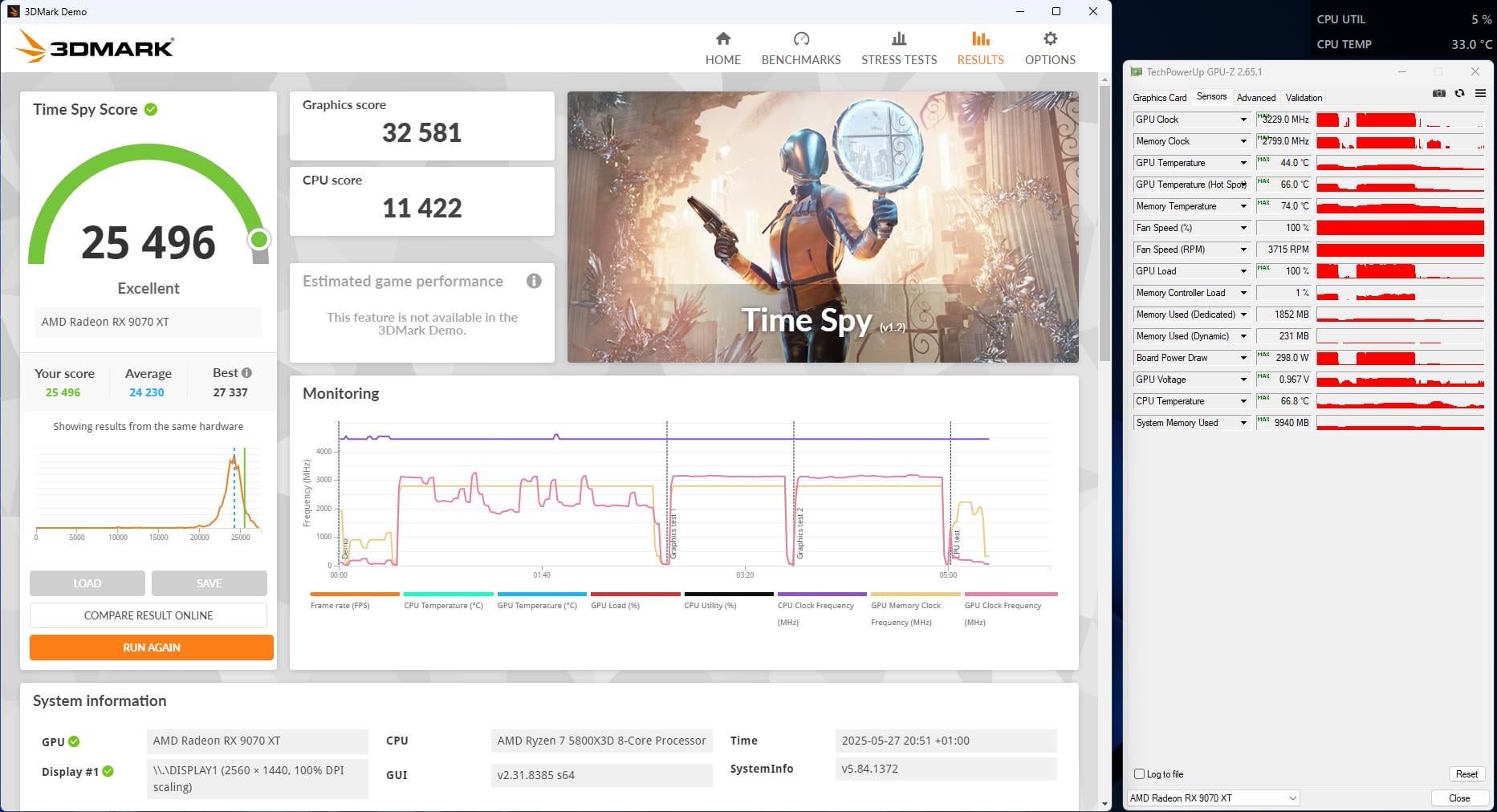Expand the GPU Voltage sensor dropdown
The width and height of the screenshot is (1497, 812).
coord(1243,380)
